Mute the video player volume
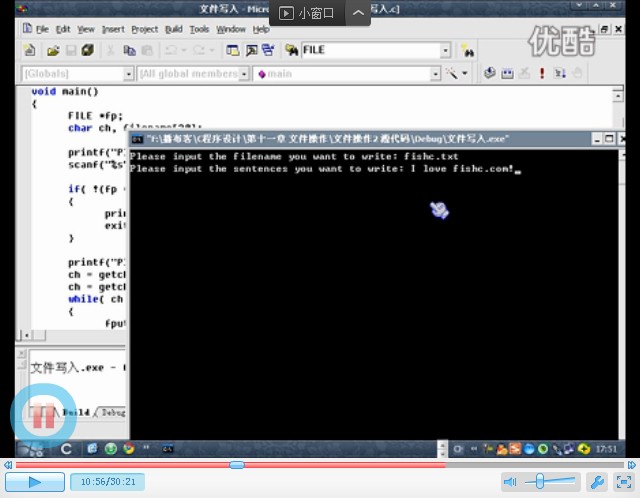 (510, 482)
